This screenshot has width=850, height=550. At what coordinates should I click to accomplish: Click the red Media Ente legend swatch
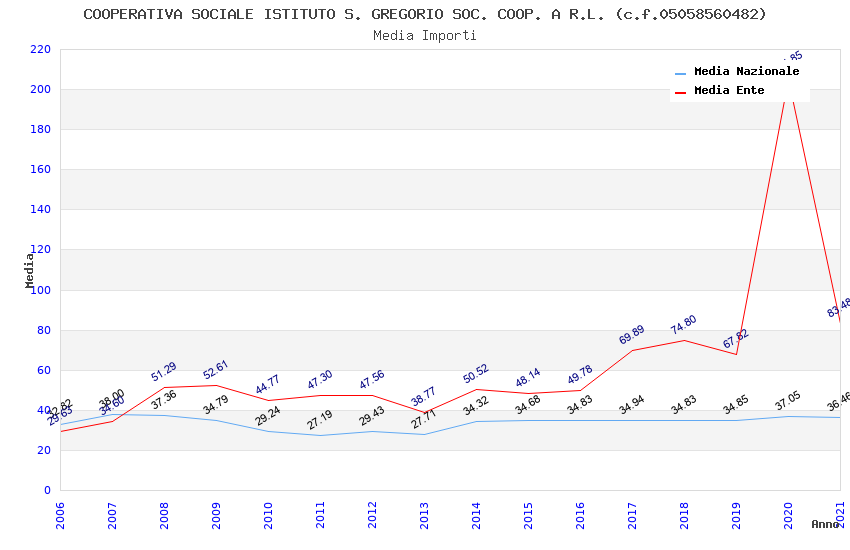[680, 92]
